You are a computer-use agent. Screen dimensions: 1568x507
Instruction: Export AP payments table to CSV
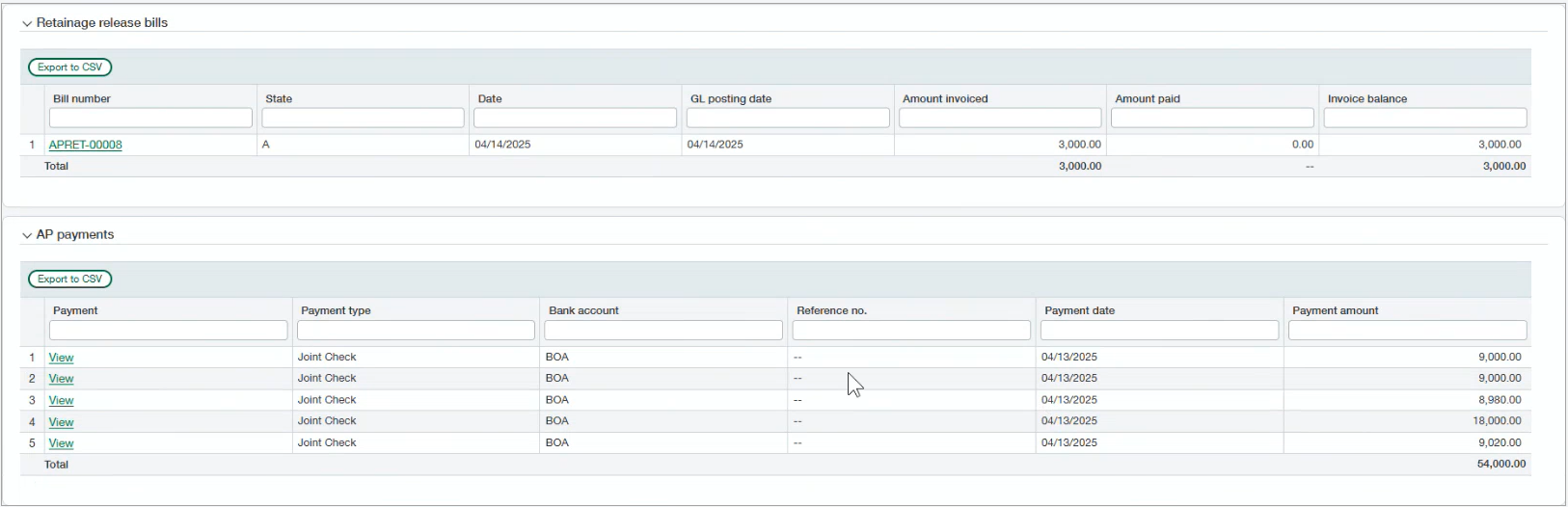coord(70,280)
